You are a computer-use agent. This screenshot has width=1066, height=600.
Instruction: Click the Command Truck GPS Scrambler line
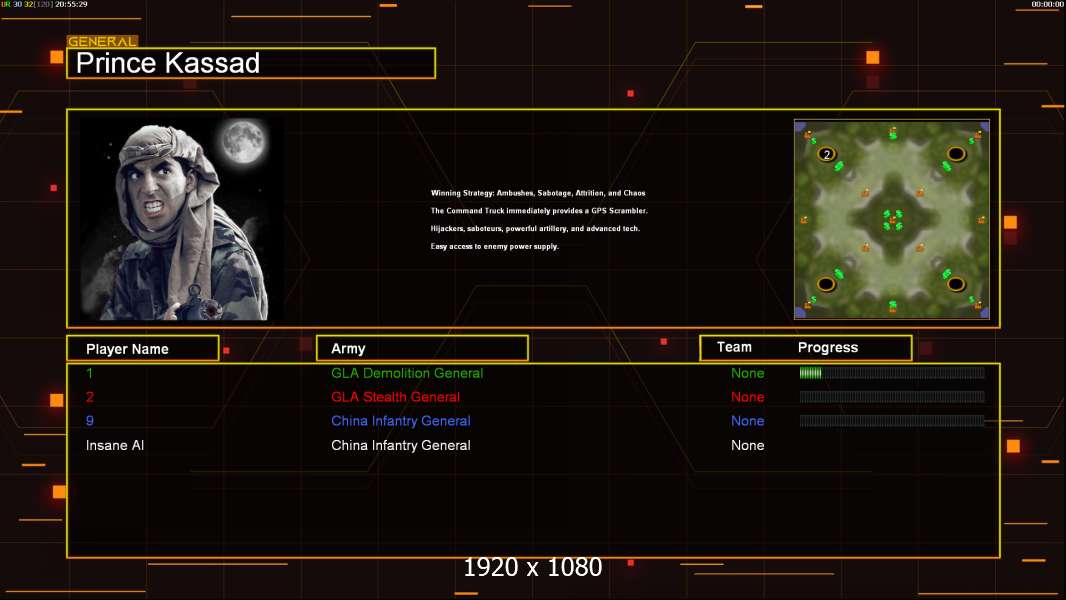pos(538,211)
